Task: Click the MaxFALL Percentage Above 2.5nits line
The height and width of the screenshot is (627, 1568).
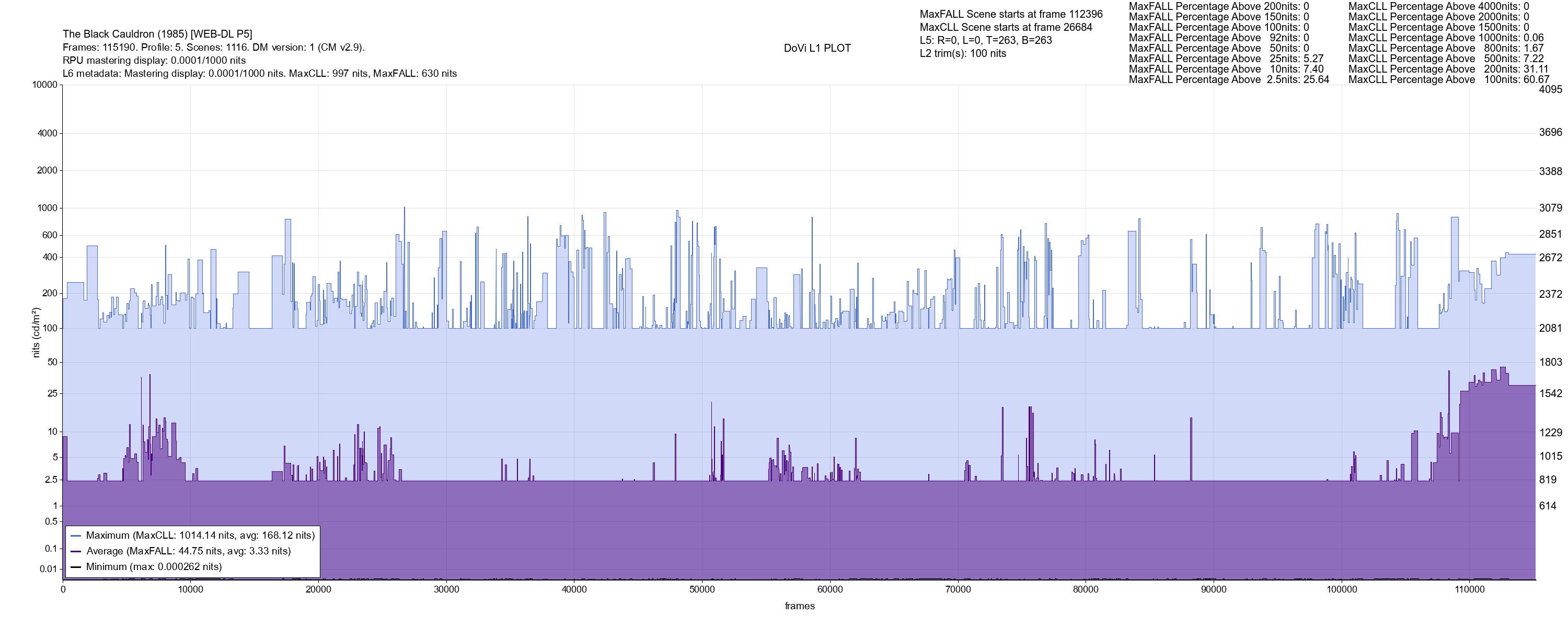Action: 1228,80
